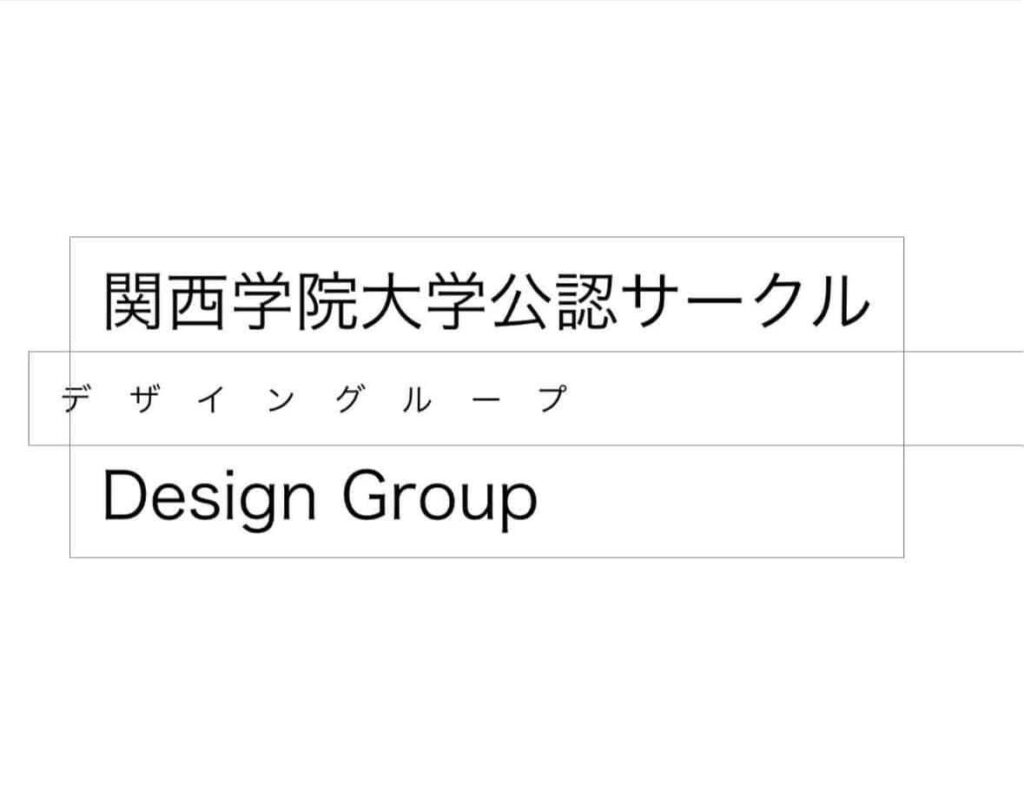Click the kanji 大学 in the heading
Screen dimensions: 1024x811
point(421,300)
